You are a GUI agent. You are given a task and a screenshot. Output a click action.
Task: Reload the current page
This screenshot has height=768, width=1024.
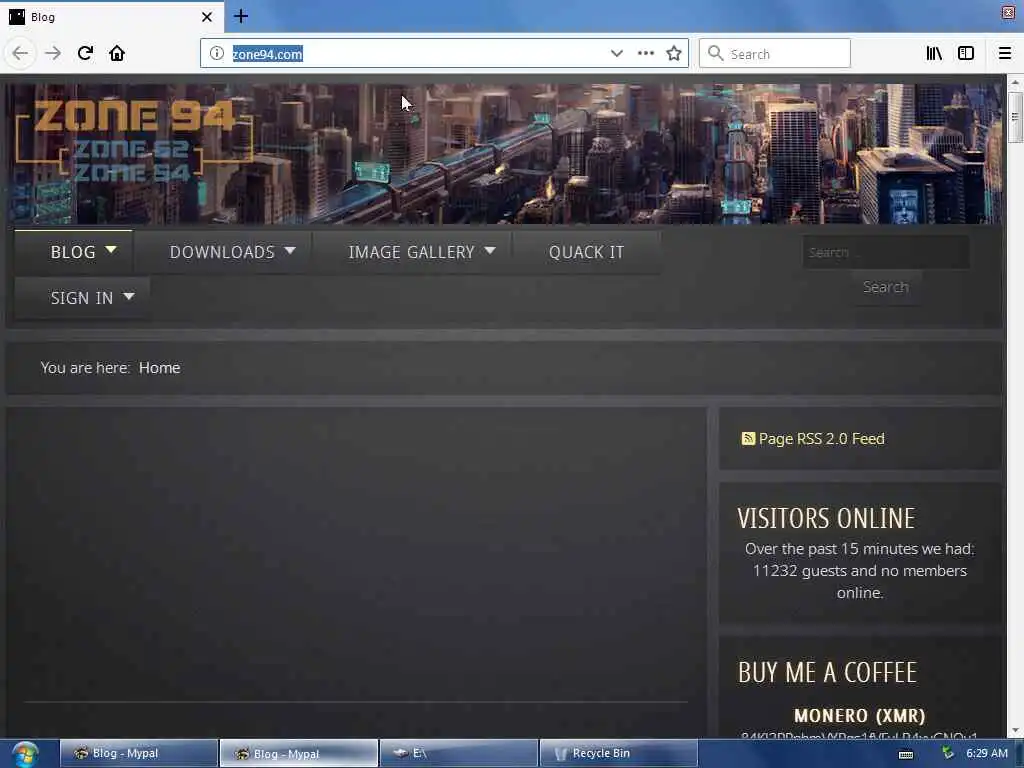pos(85,53)
